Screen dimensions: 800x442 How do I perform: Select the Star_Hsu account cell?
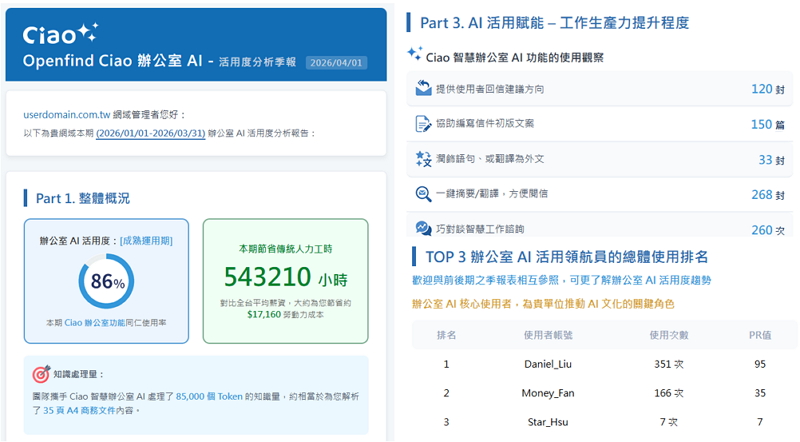coord(548,422)
